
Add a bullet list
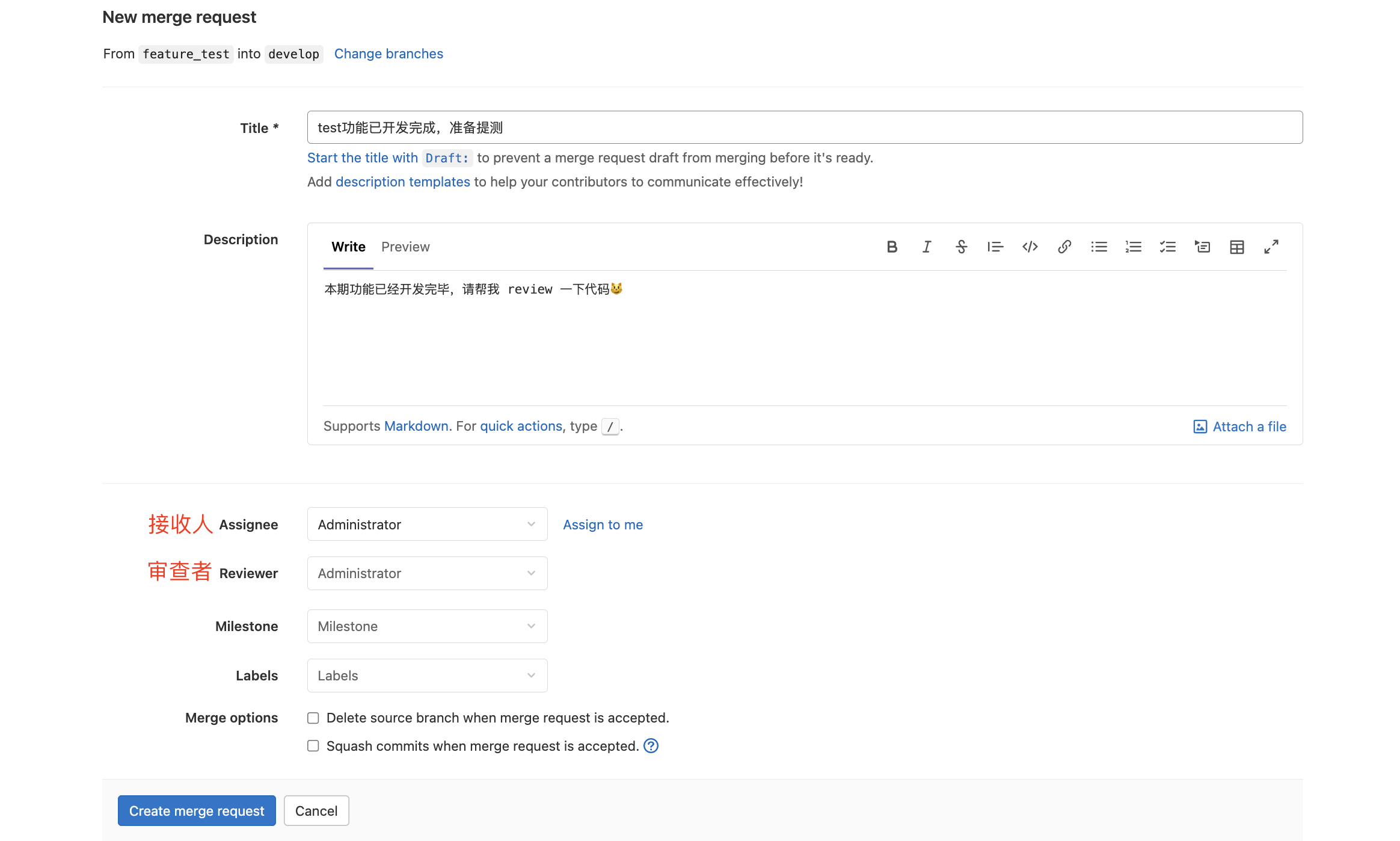(1099, 247)
